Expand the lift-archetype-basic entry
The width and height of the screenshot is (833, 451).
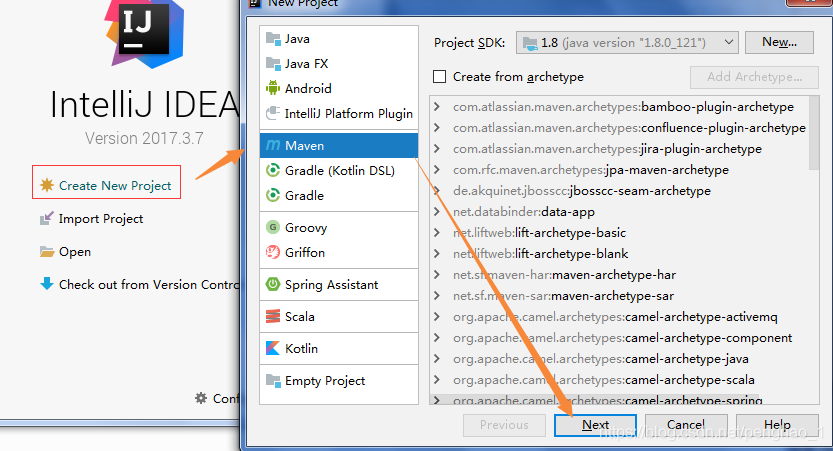pos(437,233)
